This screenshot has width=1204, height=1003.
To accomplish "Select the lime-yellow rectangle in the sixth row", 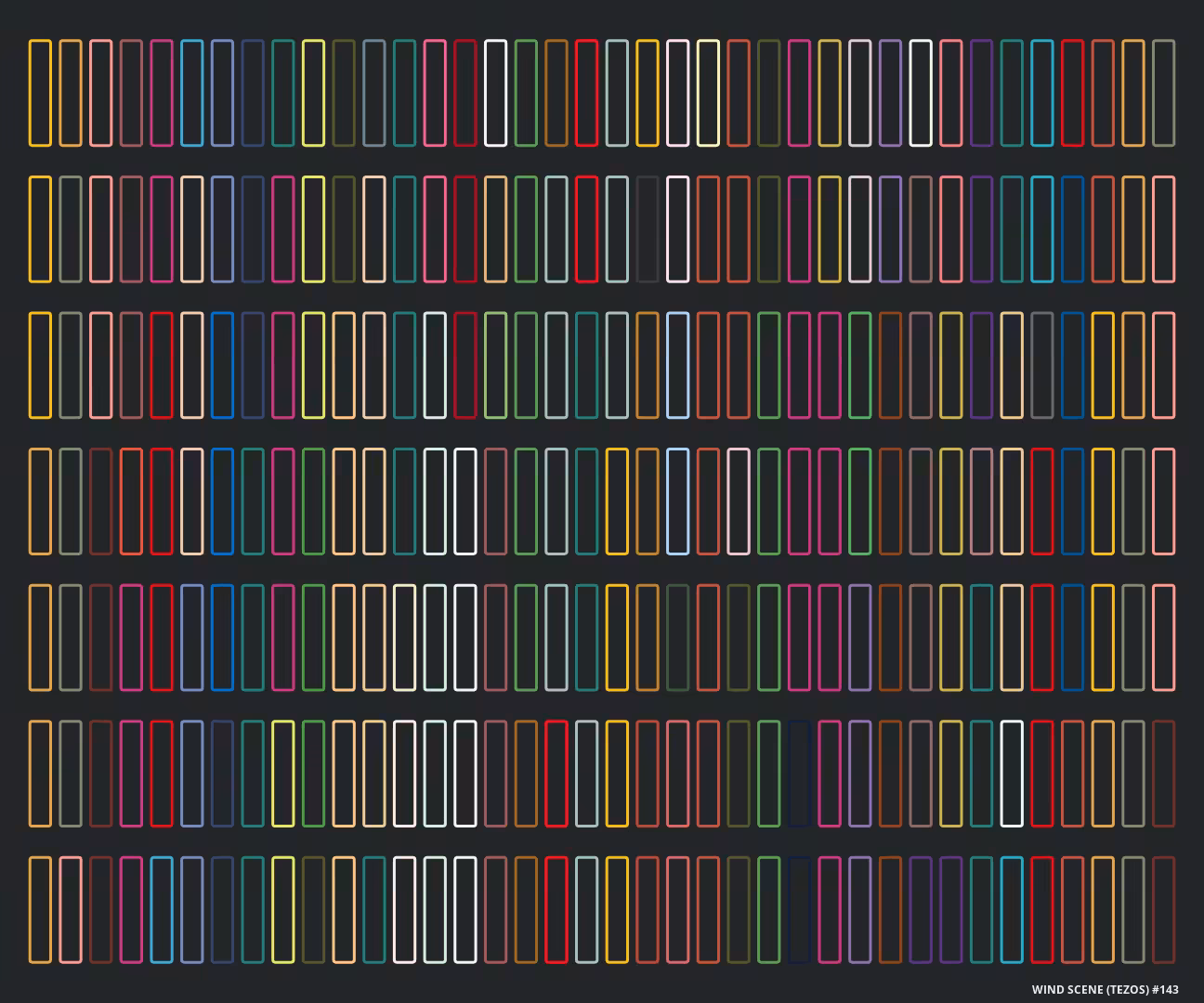I will (x=283, y=774).
